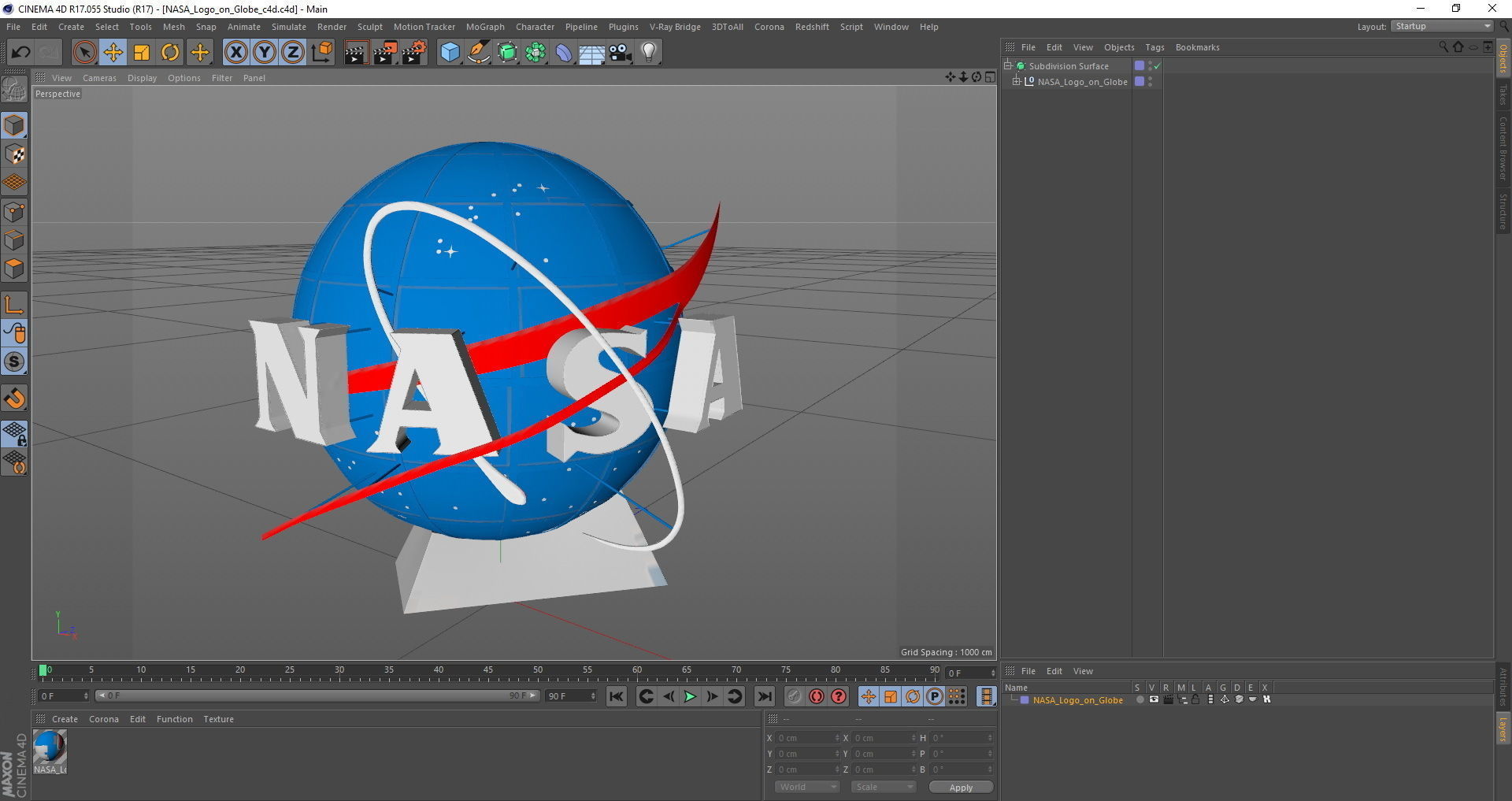Expand the NASA_Logo_on_Globe object
Screen dimensions: 1512x801
coord(1017,81)
